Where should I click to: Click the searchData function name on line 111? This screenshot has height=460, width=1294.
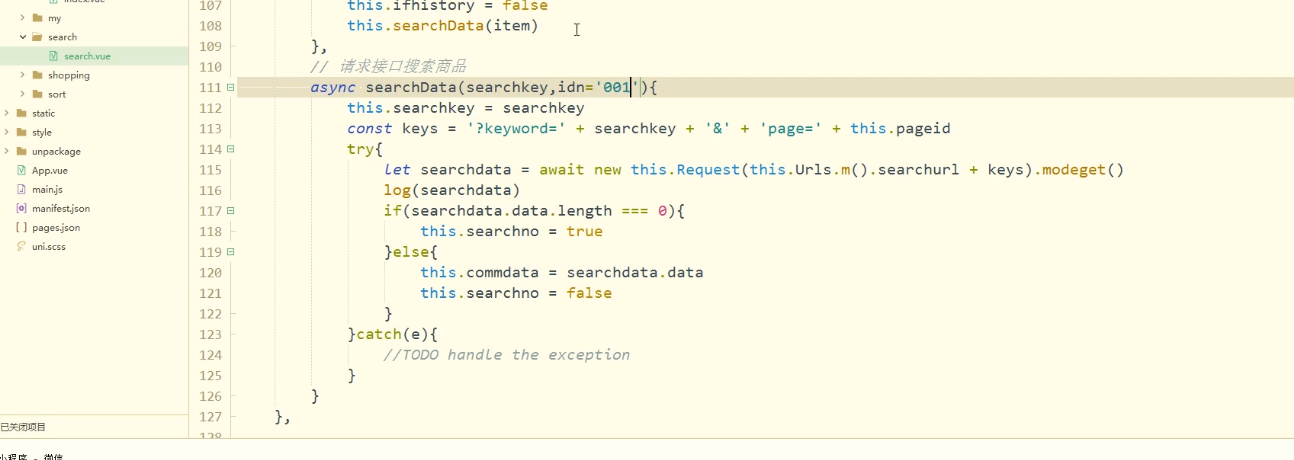point(411,88)
